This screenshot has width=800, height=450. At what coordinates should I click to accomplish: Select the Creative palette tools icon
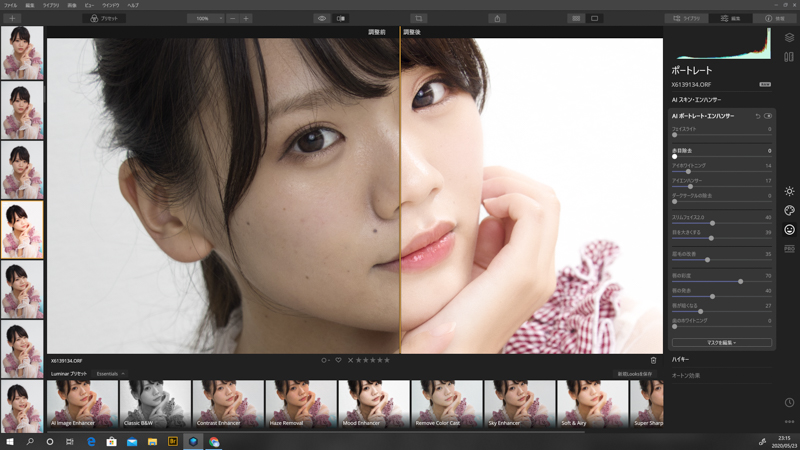(789, 210)
